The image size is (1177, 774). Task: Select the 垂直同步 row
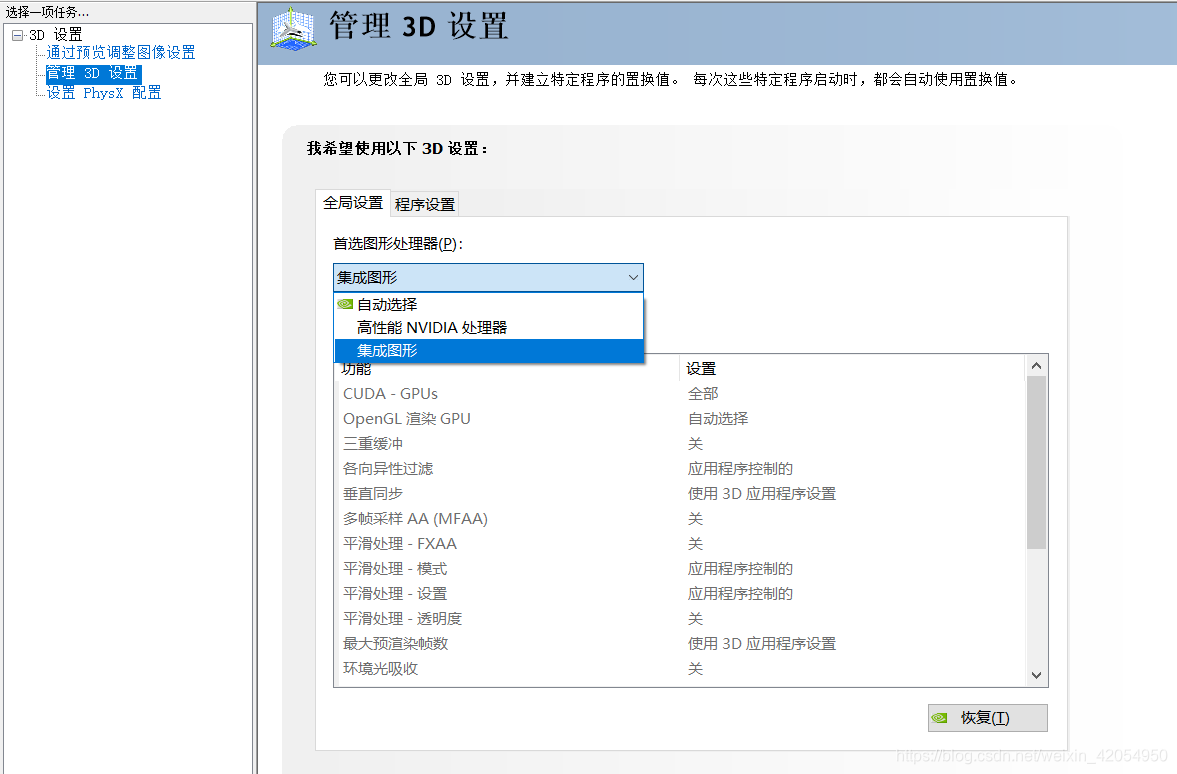coord(680,494)
